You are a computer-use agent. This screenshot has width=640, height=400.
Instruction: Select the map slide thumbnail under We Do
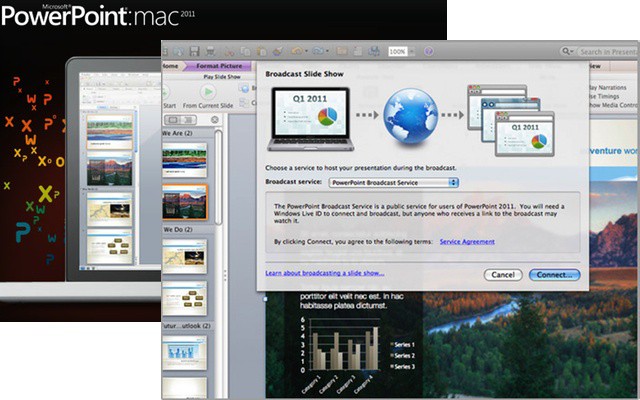click(x=184, y=256)
